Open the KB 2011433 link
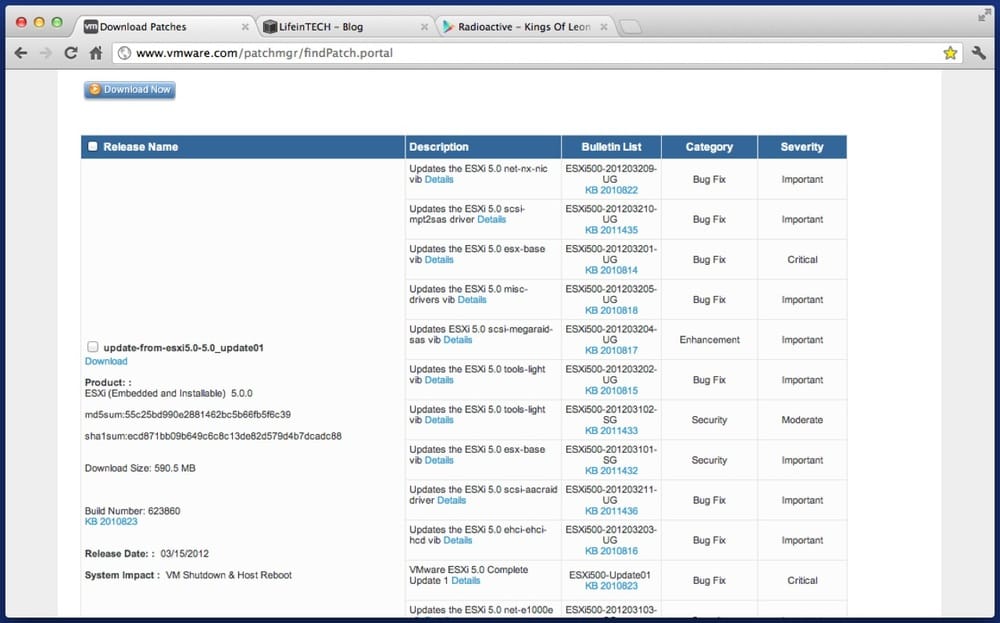This screenshot has width=1000, height=623. coord(611,431)
